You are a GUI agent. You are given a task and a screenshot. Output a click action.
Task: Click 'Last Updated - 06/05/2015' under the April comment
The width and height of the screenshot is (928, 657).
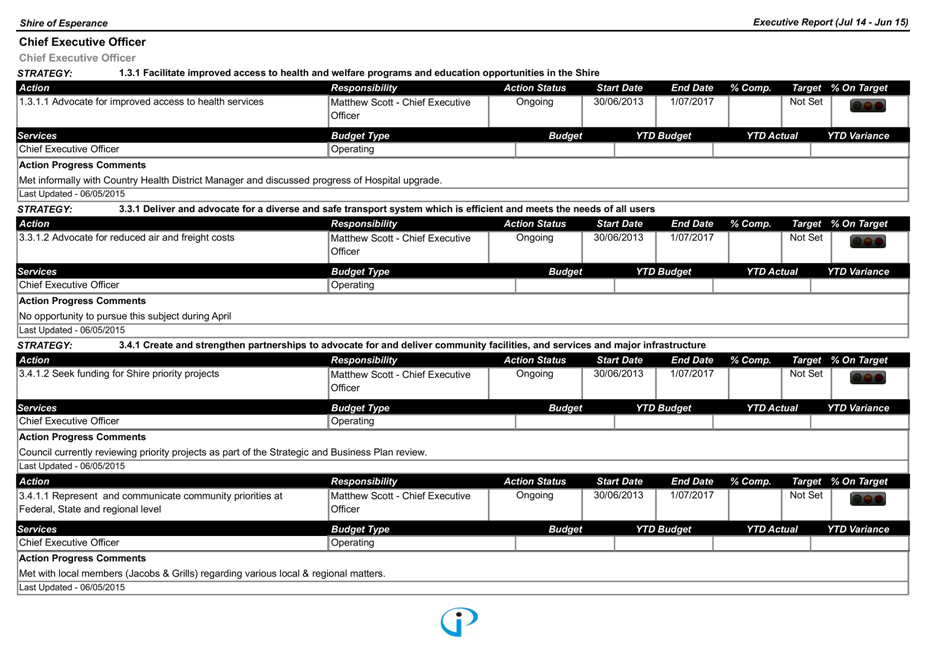coord(72,330)
